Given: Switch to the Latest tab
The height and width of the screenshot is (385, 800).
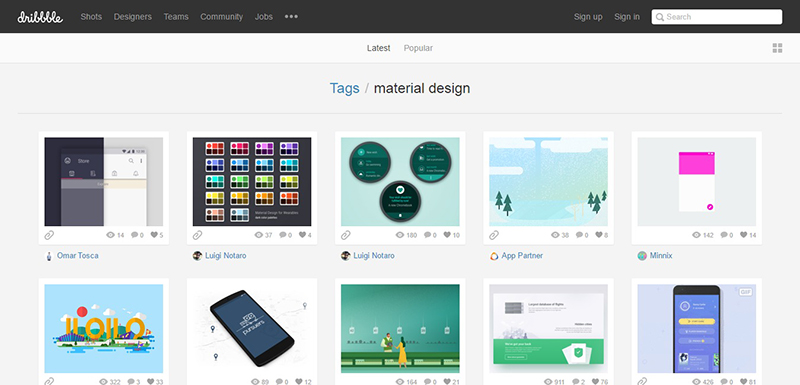Looking at the screenshot, I should tap(379, 48).
